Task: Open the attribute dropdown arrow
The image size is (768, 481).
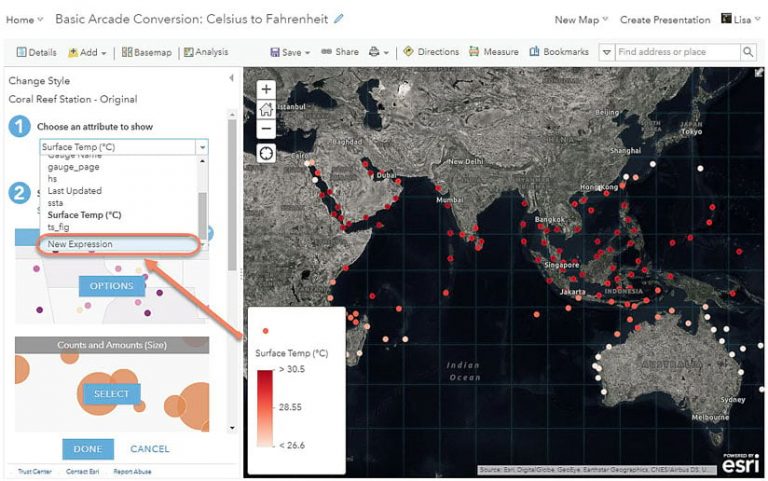Action: coord(202,147)
